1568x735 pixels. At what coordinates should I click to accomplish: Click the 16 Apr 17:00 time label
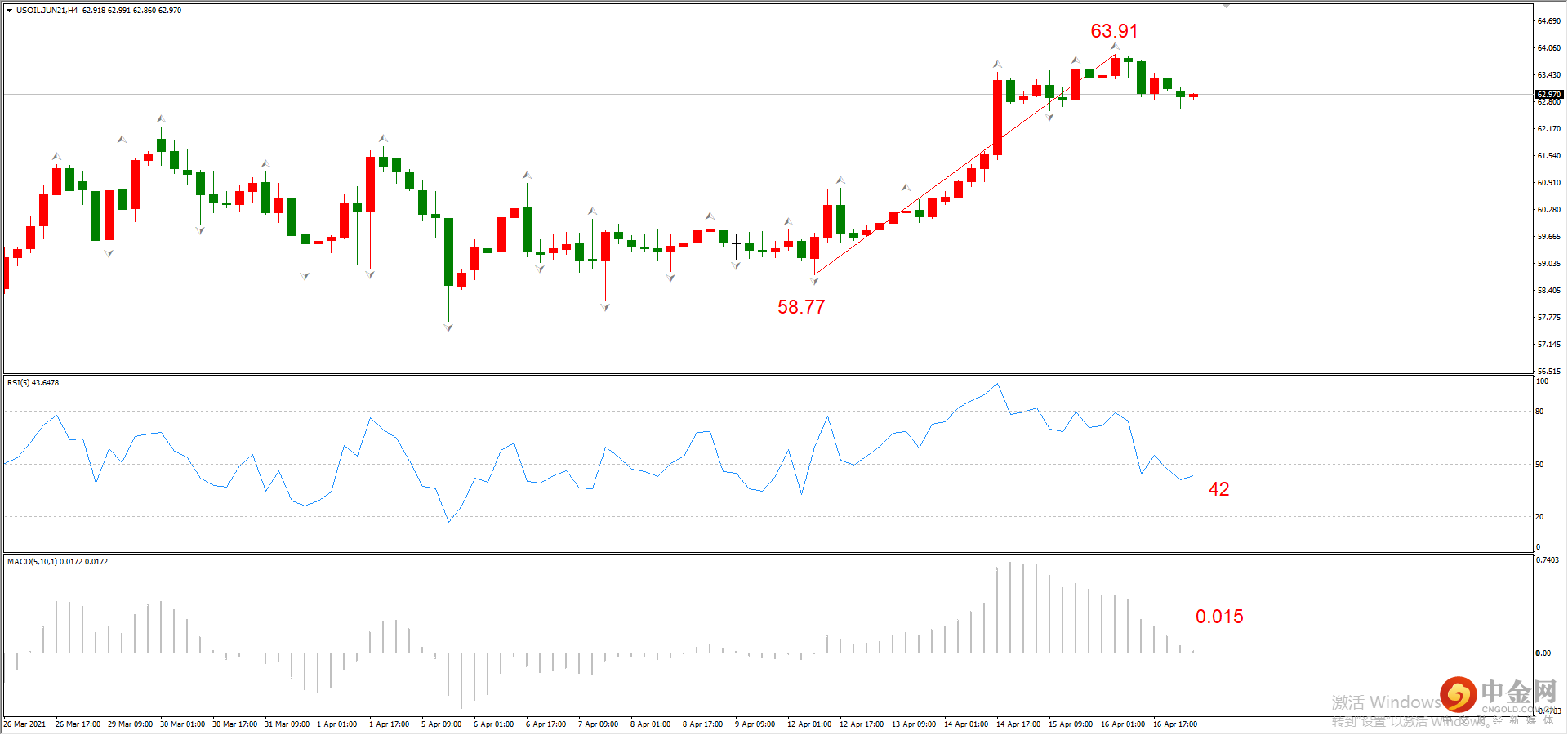(x=1175, y=724)
